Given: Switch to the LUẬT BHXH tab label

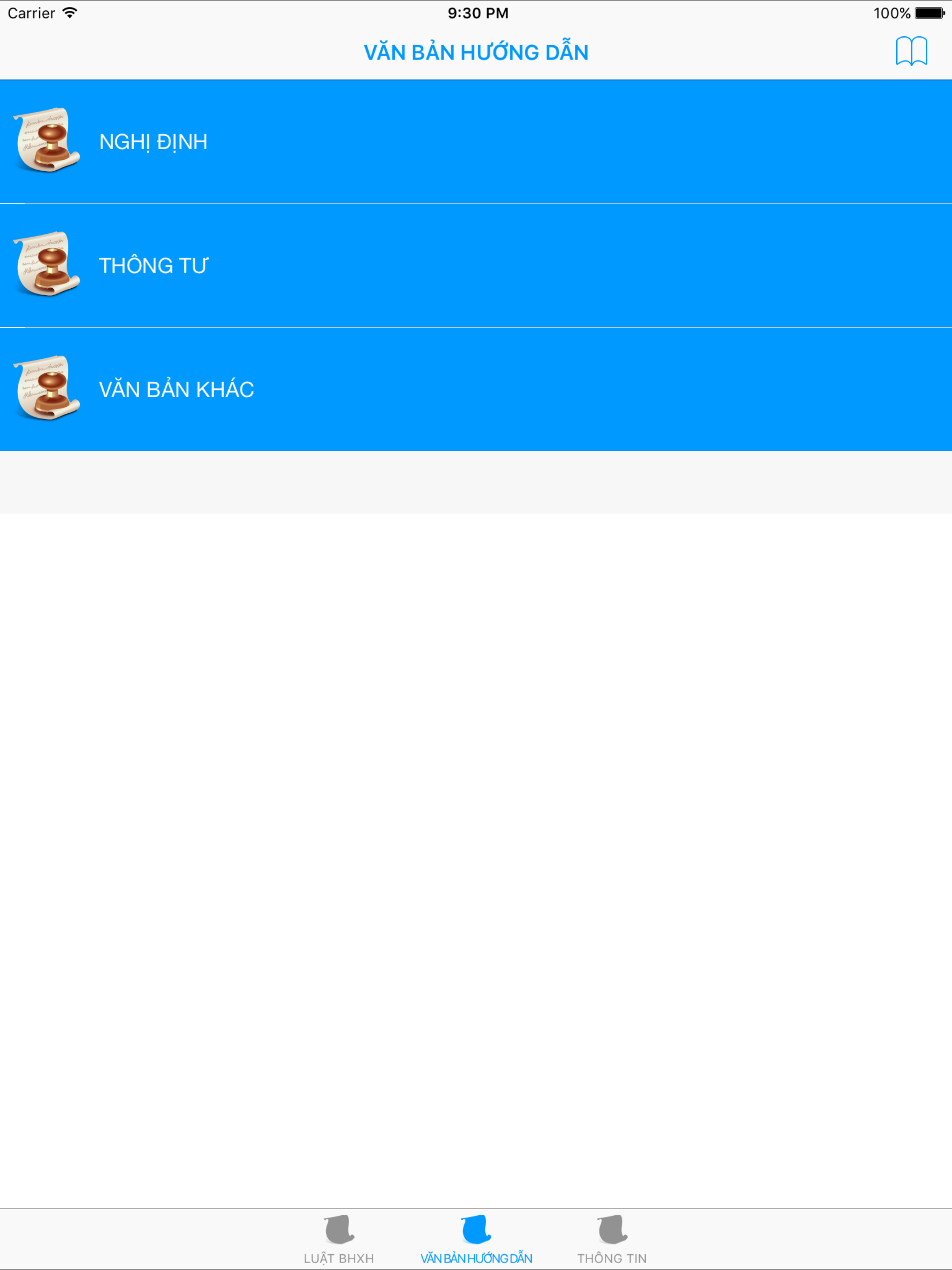Looking at the screenshot, I should coord(339,1258).
